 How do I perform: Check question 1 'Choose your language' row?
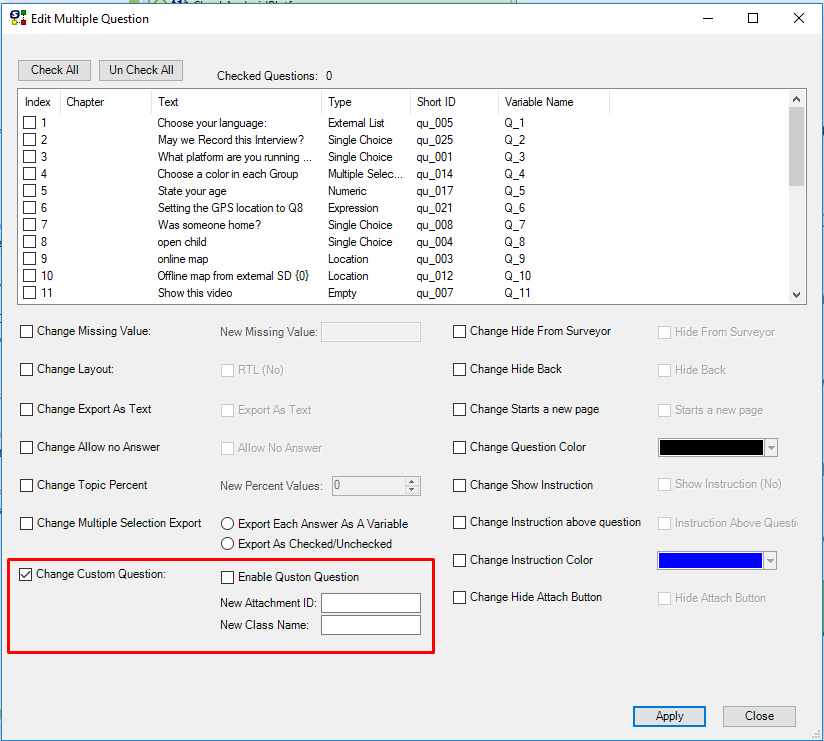click(x=29, y=123)
